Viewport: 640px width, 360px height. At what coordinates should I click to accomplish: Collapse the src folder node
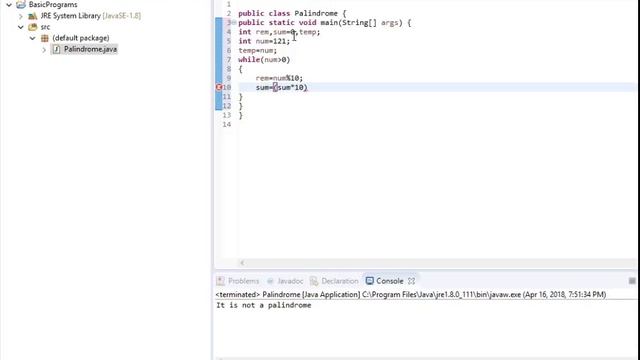tap(20, 27)
